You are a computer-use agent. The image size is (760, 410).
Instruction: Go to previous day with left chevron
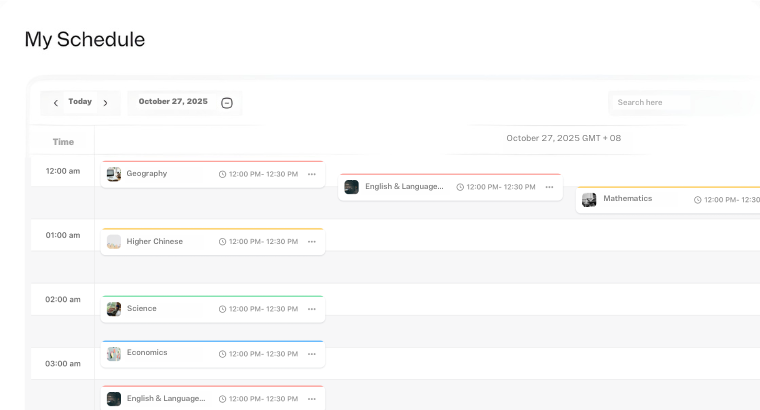coord(55,103)
